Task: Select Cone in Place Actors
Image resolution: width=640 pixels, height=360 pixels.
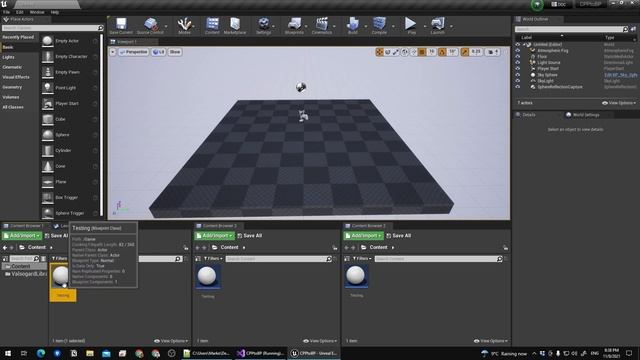Action: pos(70,166)
